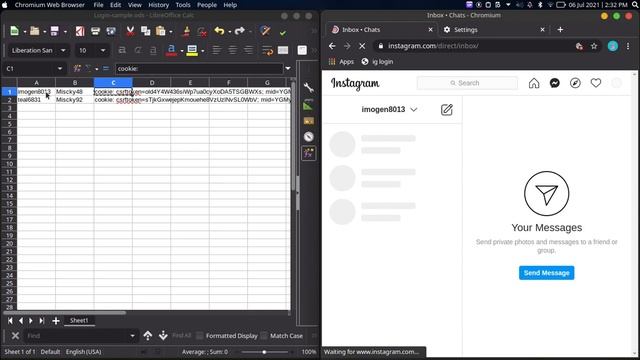Adjust the Calc zoom slider
640x360 pixels.
tap(264, 352)
